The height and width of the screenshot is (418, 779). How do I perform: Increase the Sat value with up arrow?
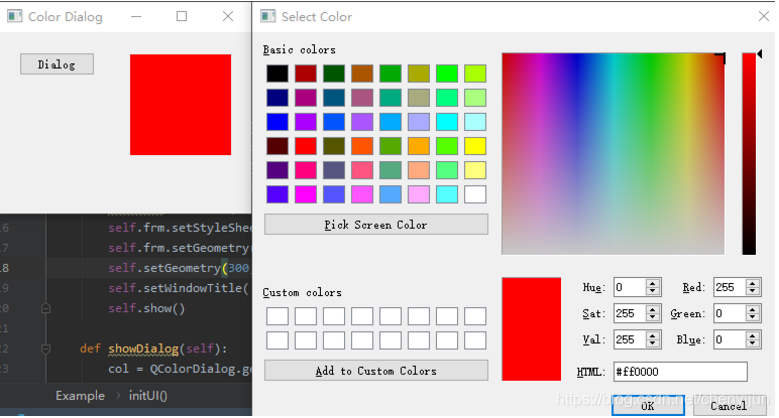pos(653,309)
